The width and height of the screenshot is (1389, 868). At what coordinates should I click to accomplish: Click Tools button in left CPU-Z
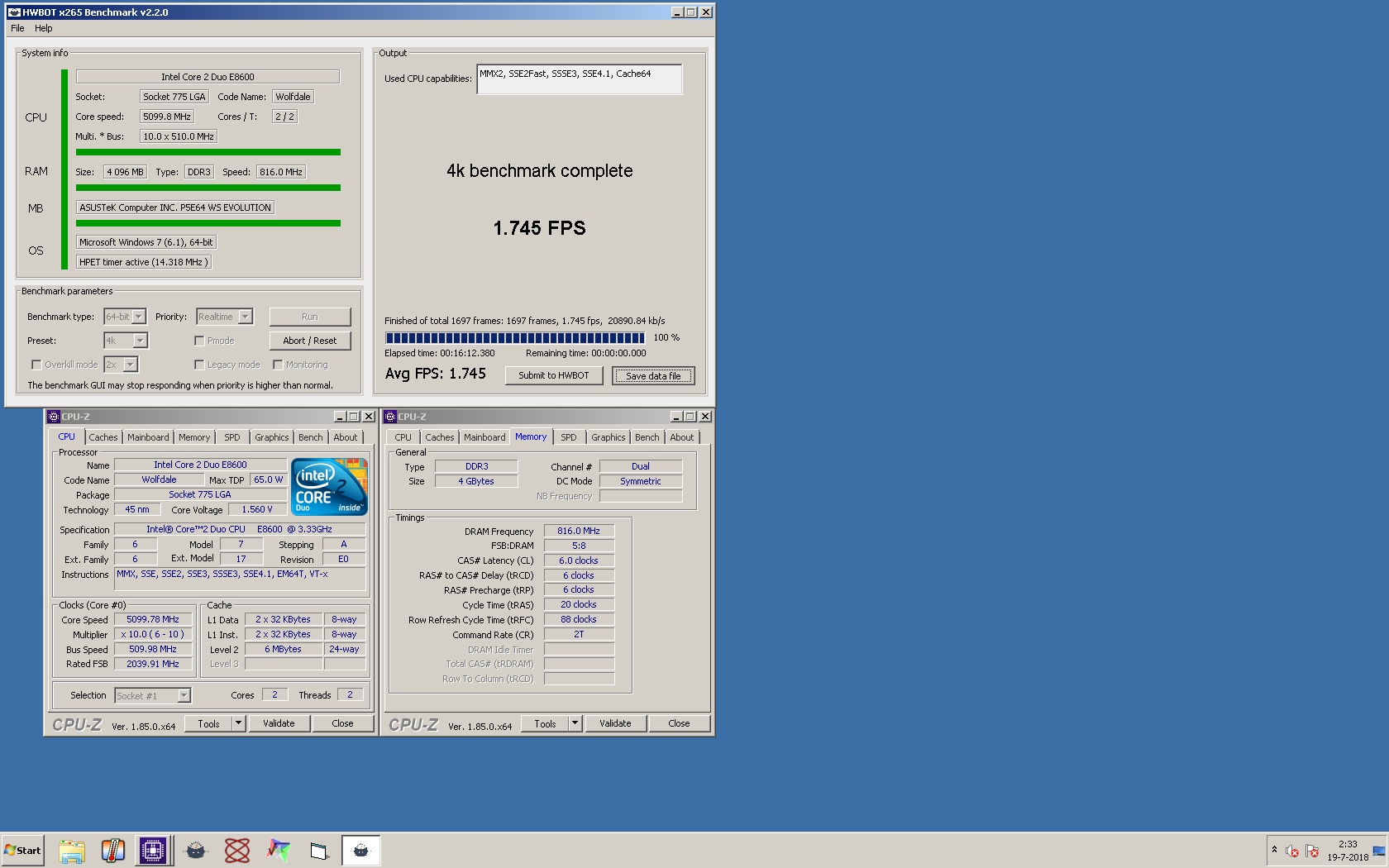[x=209, y=723]
